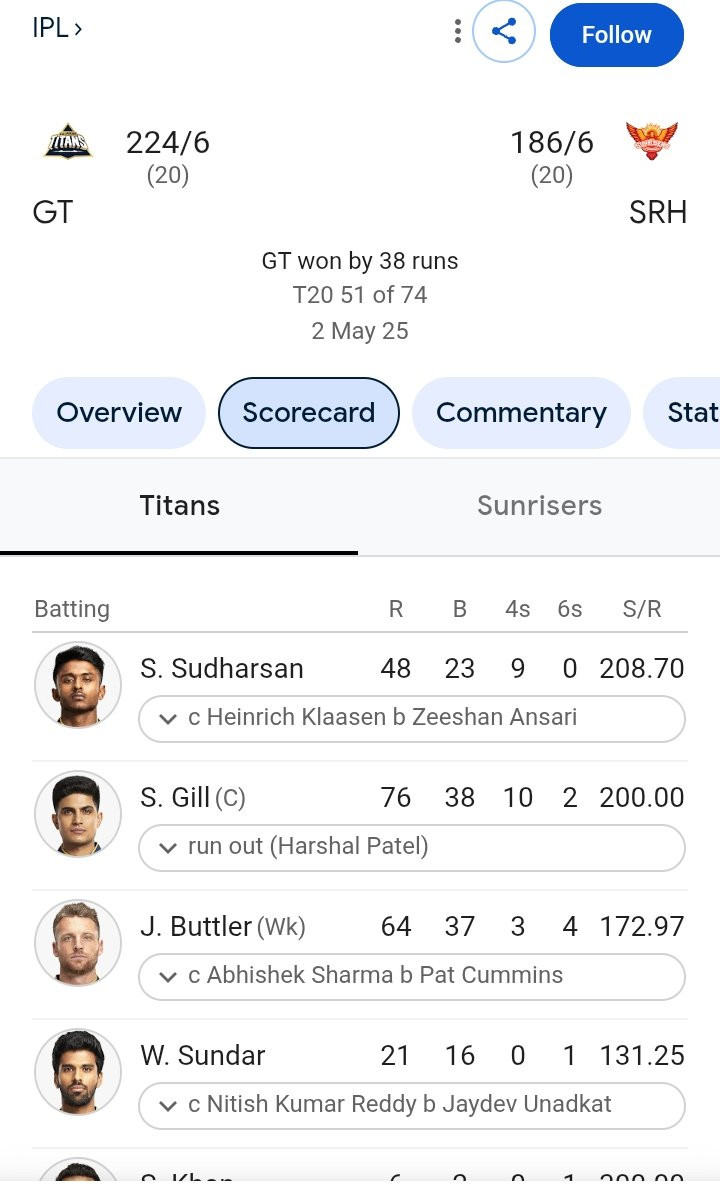Tap the Gujarat Titans team logo
The width and height of the screenshot is (720, 1185).
[x=68, y=144]
